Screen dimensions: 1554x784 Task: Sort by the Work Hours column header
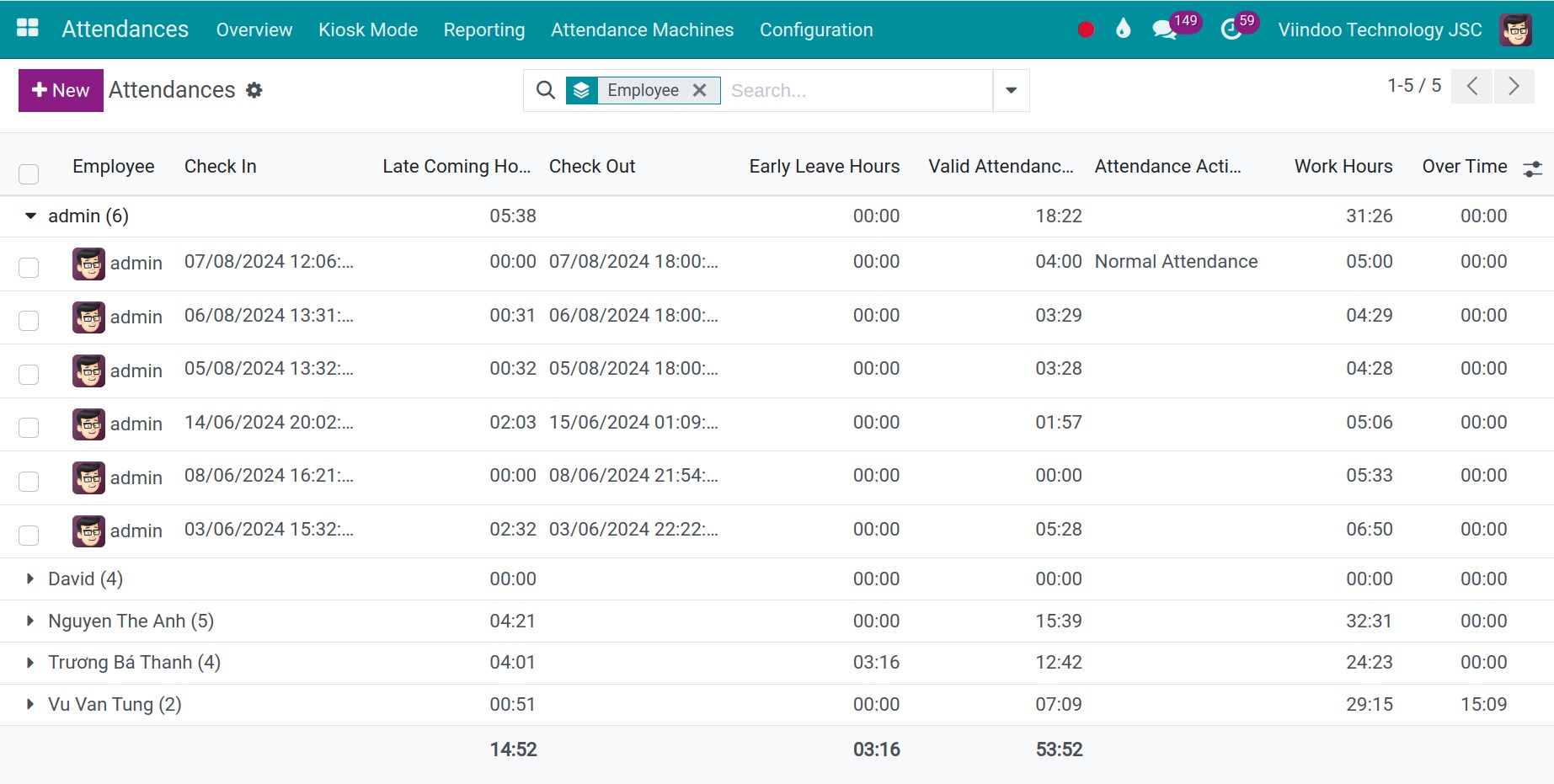(x=1343, y=167)
